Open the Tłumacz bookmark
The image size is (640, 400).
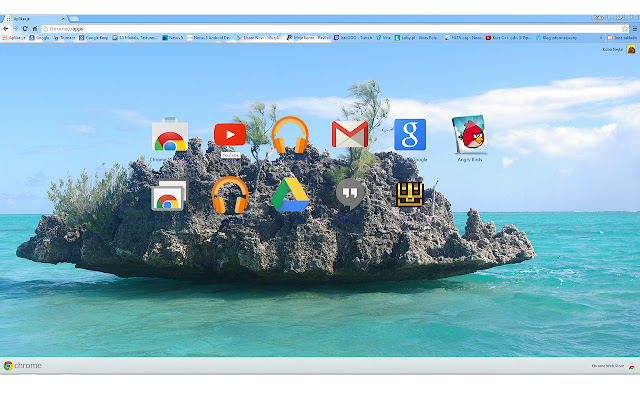[x=64, y=38]
